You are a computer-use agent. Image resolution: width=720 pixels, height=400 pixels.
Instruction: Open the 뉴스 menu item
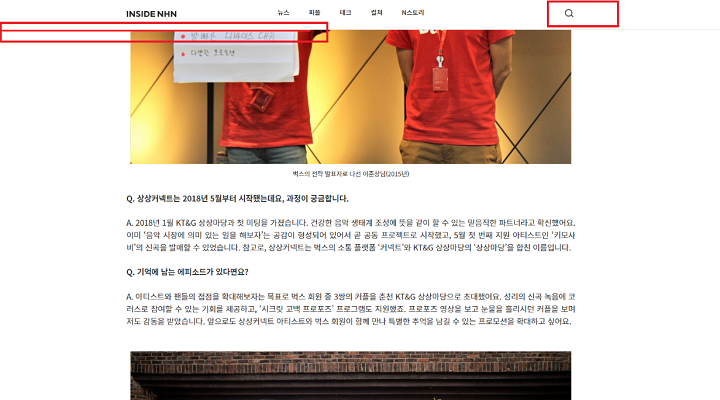point(283,13)
